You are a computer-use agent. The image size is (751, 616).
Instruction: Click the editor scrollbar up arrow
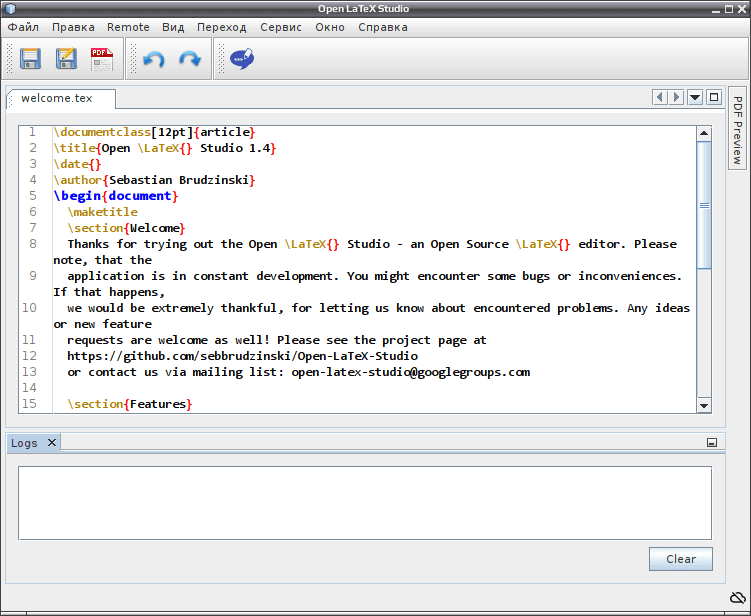704,134
